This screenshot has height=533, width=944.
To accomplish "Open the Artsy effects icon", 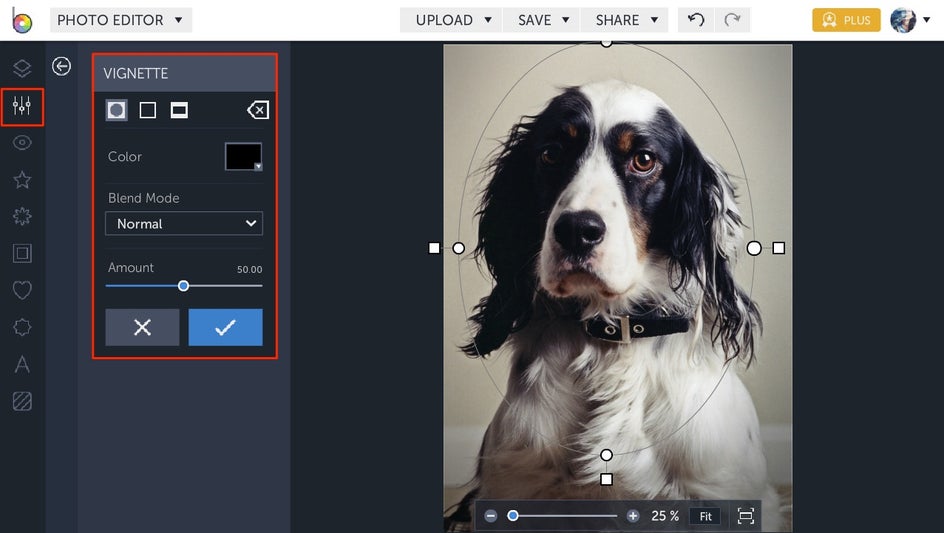I will [22, 216].
